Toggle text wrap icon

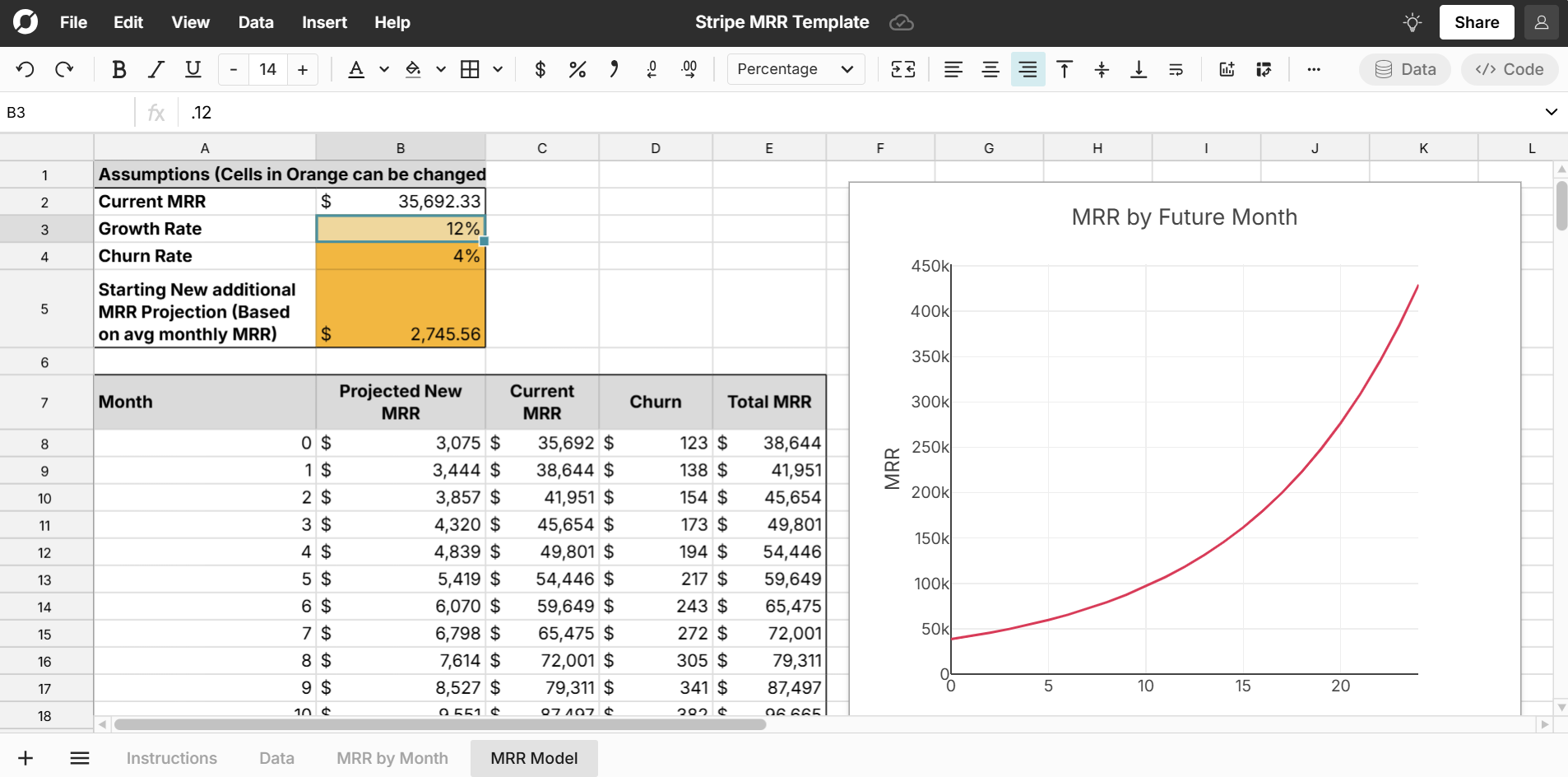click(x=1176, y=69)
